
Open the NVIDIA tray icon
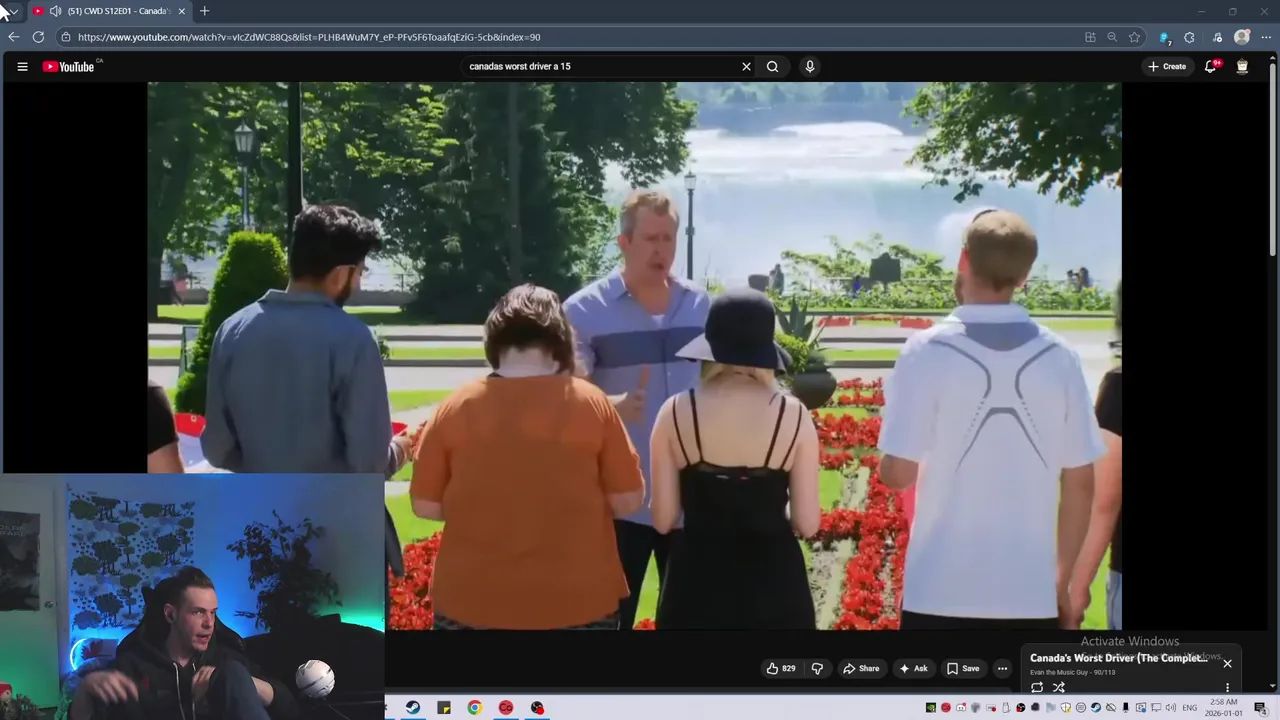pos(931,708)
